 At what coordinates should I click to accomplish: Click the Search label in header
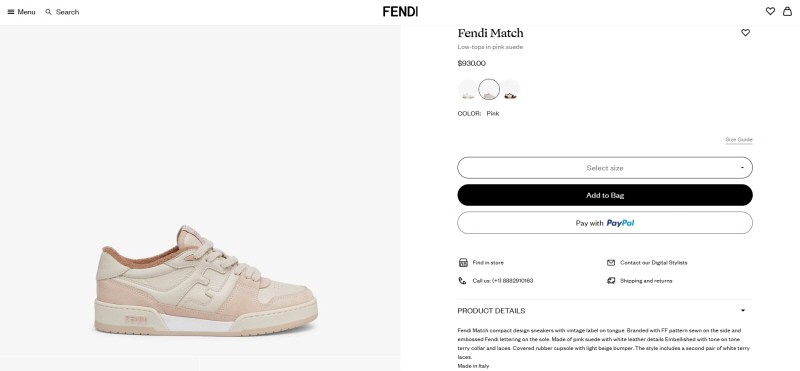pos(67,12)
